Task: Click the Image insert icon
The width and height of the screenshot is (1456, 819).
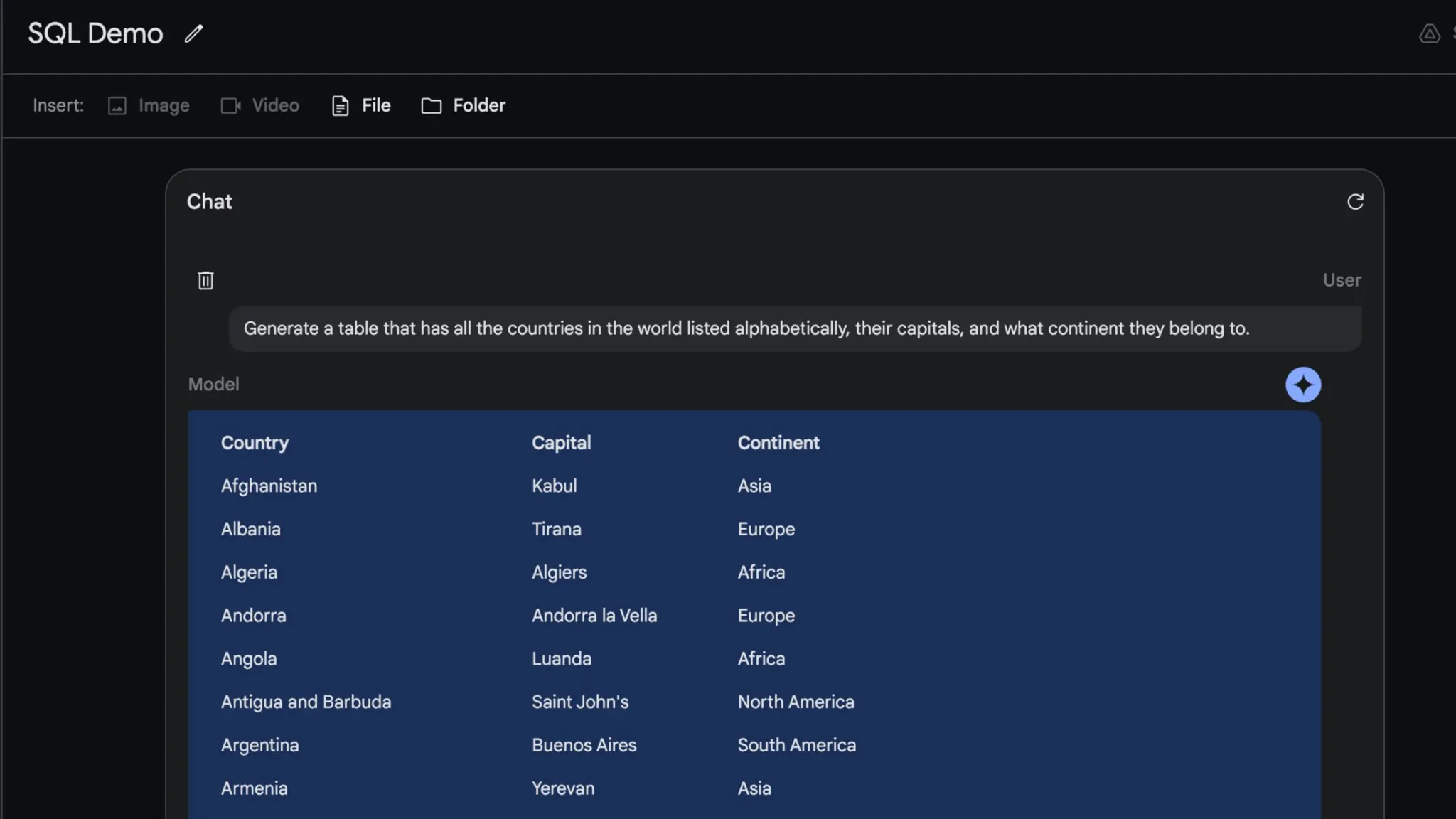Action: pyautogui.click(x=117, y=106)
